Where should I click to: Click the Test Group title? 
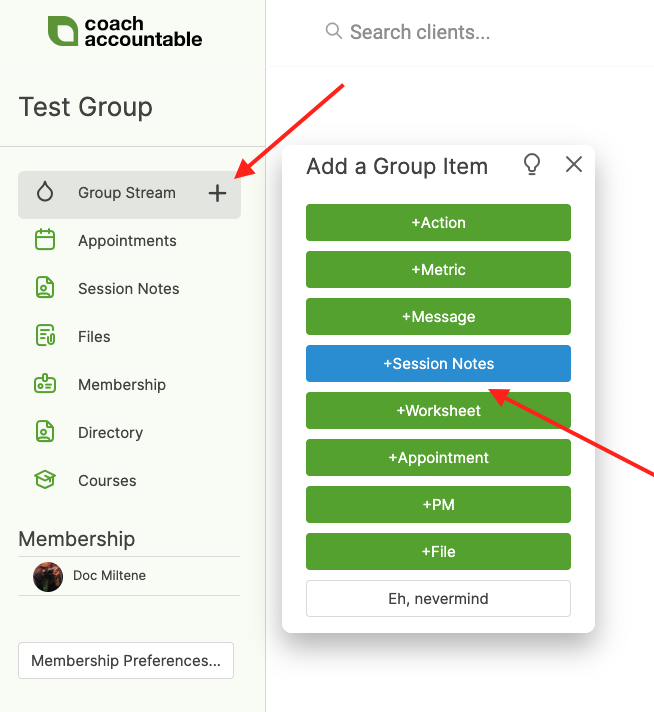point(85,107)
